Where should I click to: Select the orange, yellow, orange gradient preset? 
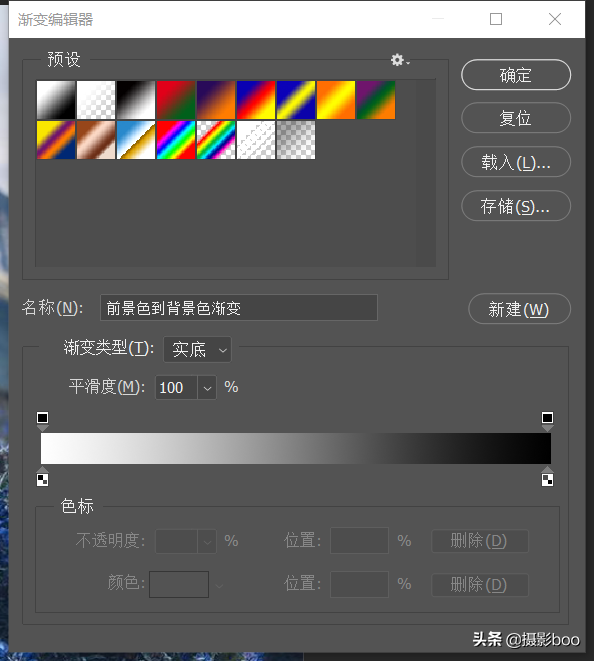[336, 100]
